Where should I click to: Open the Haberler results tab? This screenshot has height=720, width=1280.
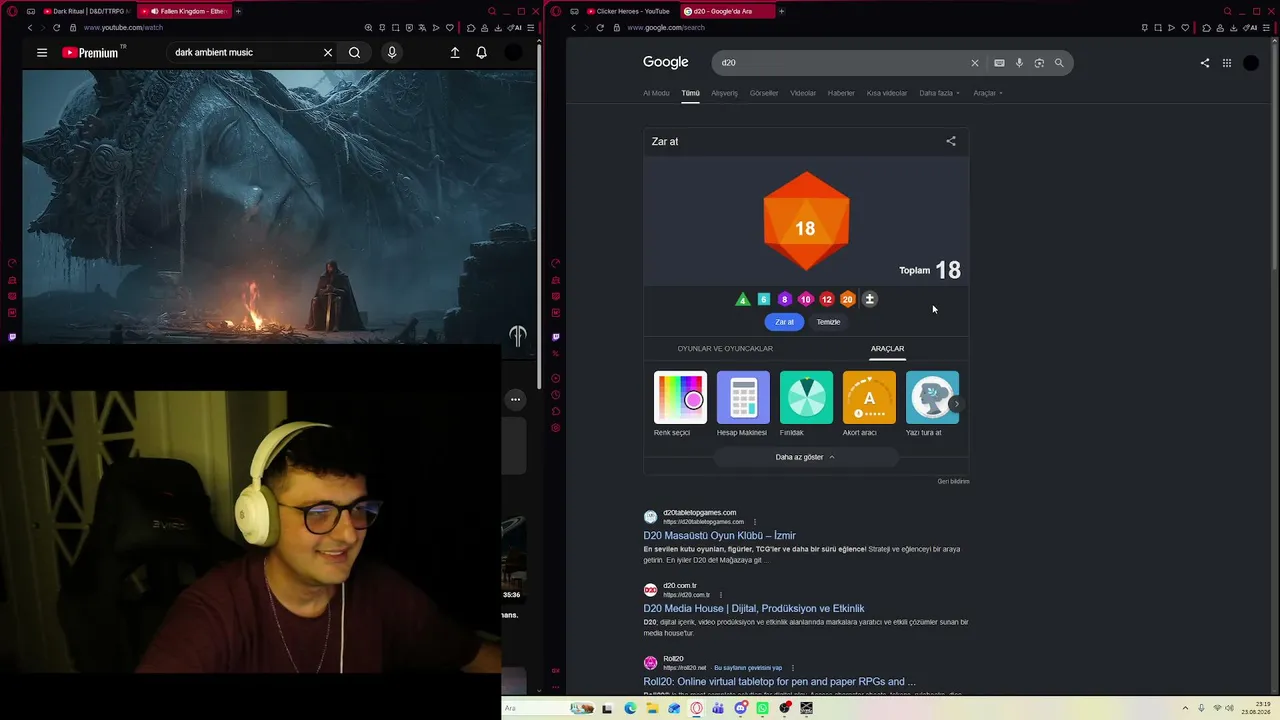[841, 93]
